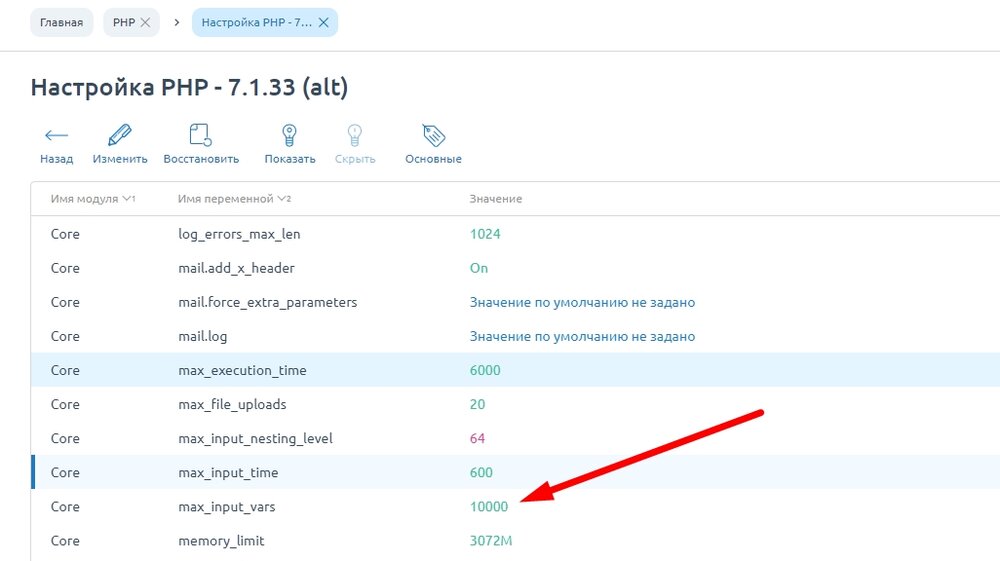Expand the breadcrumb chevron between tabs
1000x561 pixels.
[x=176, y=22]
